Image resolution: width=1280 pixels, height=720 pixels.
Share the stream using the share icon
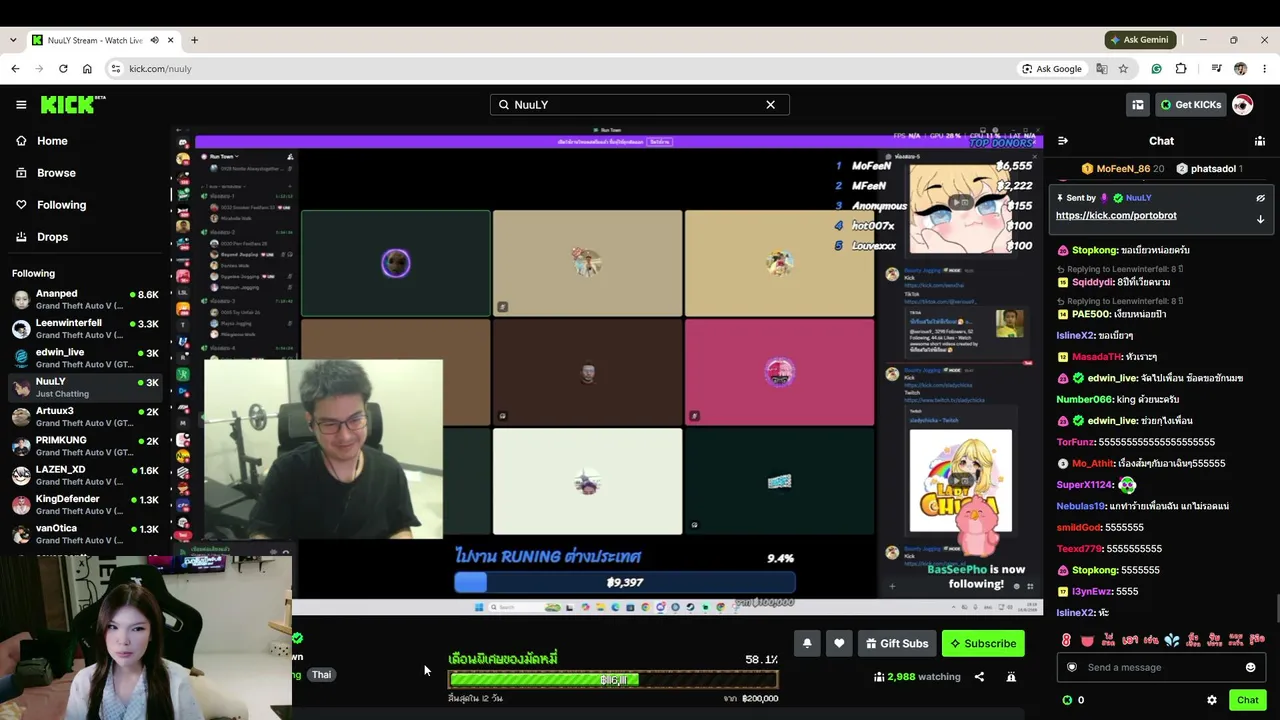click(x=979, y=677)
